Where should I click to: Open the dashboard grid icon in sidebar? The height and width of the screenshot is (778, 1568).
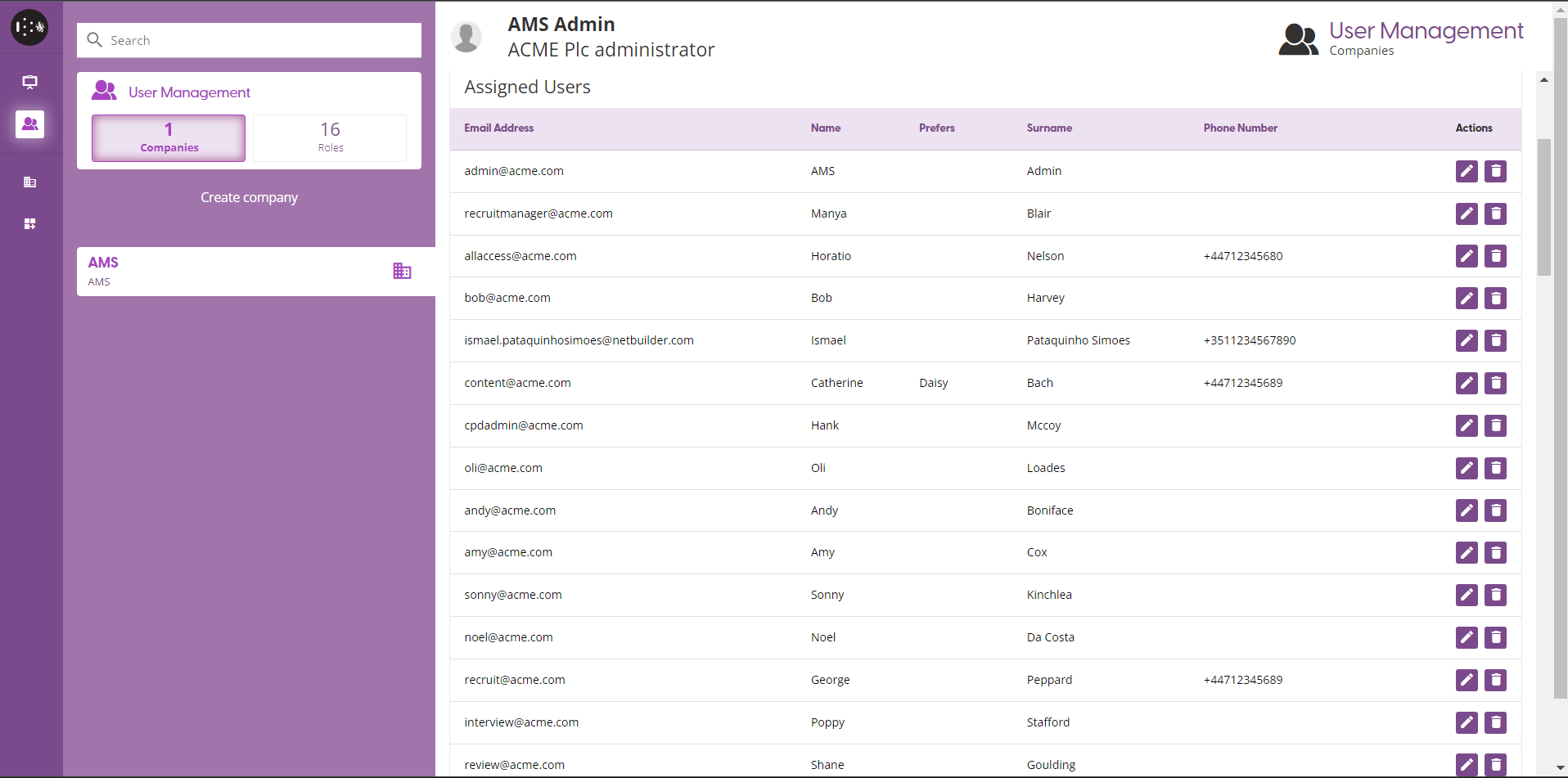click(x=30, y=224)
